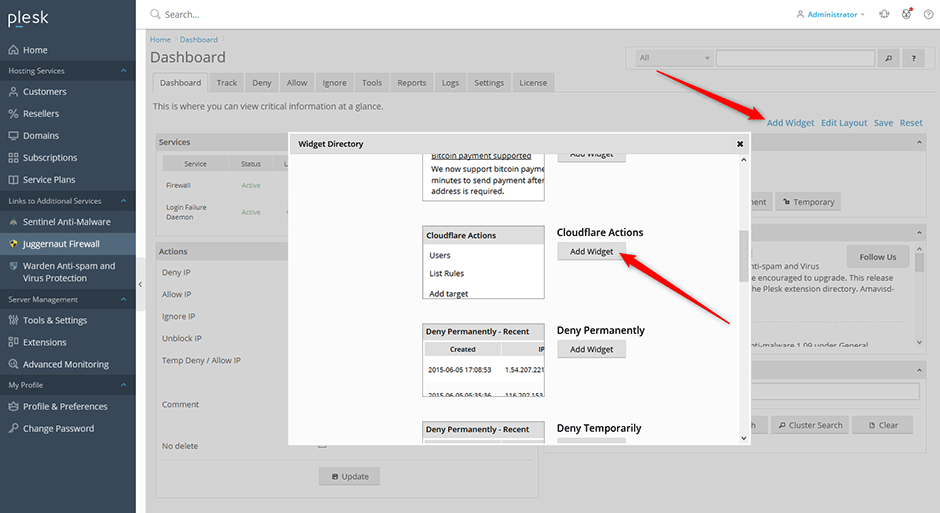Click the Home breadcrumb link
Image resolution: width=940 pixels, height=513 pixels.
pyautogui.click(x=160, y=40)
